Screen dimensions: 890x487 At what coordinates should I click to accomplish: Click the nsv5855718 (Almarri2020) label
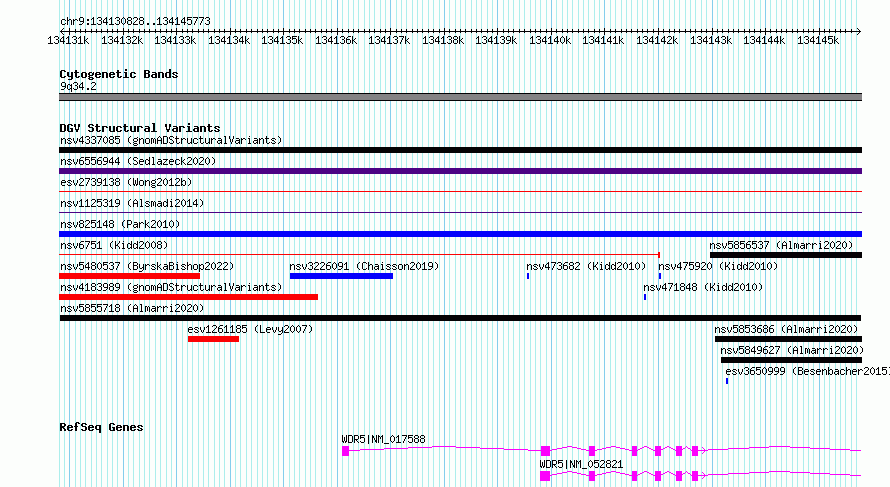132,308
